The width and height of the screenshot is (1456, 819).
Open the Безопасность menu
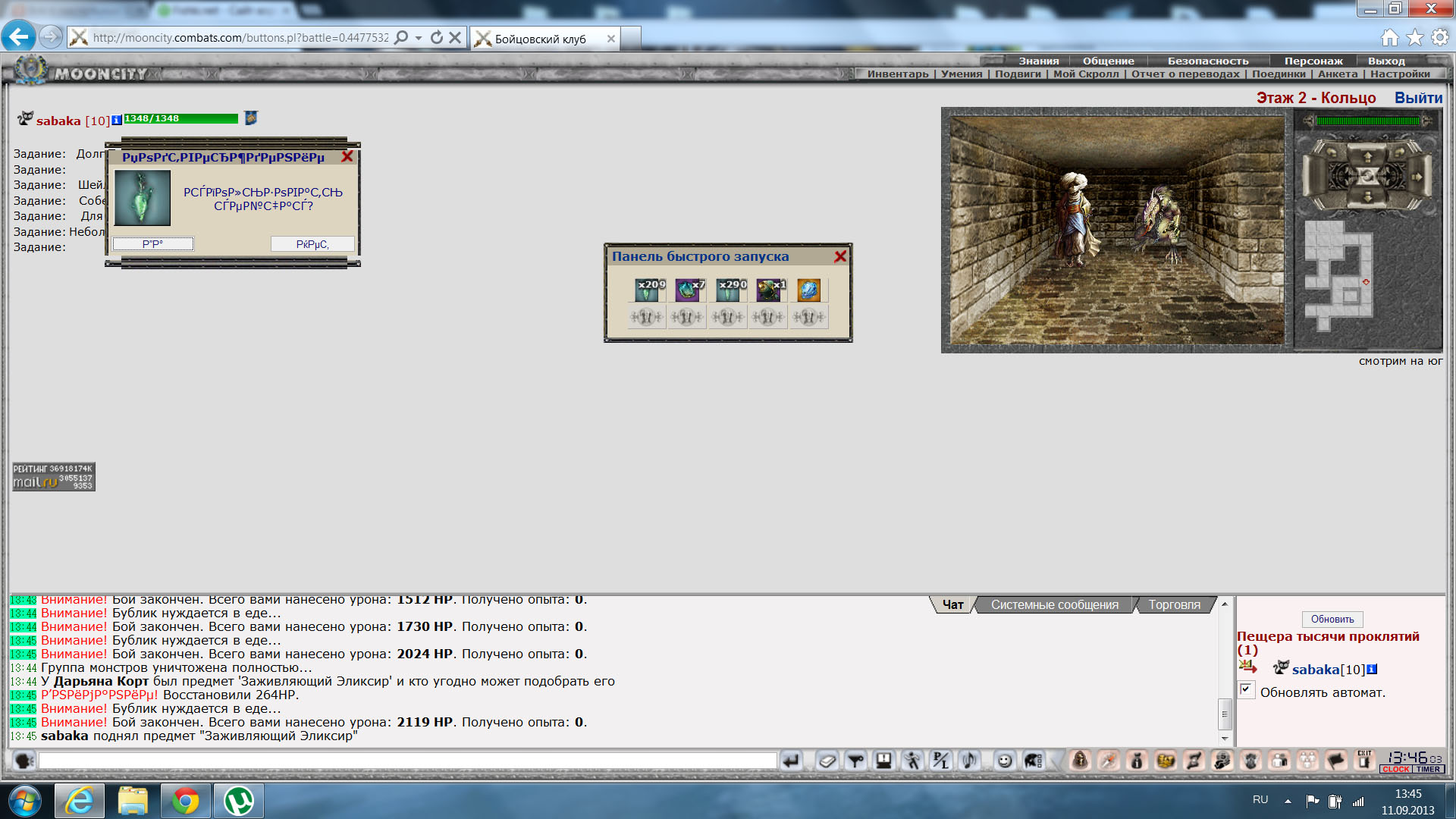(1208, 61)
